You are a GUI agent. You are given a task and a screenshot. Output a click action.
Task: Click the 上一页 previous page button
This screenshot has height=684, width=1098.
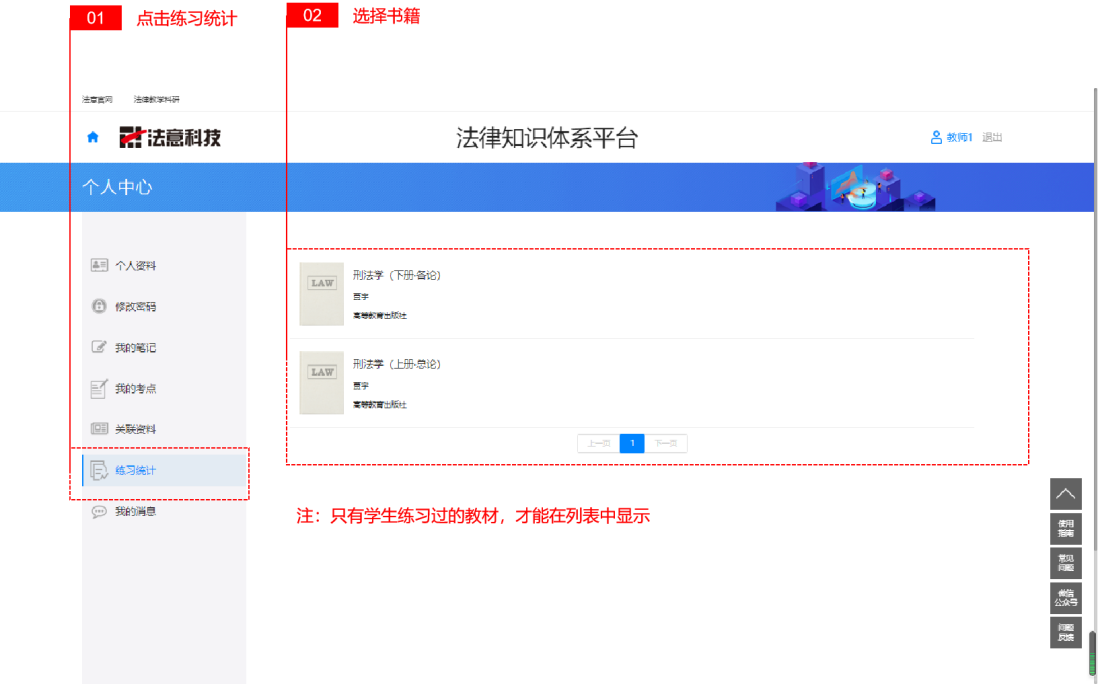point(598,444)
